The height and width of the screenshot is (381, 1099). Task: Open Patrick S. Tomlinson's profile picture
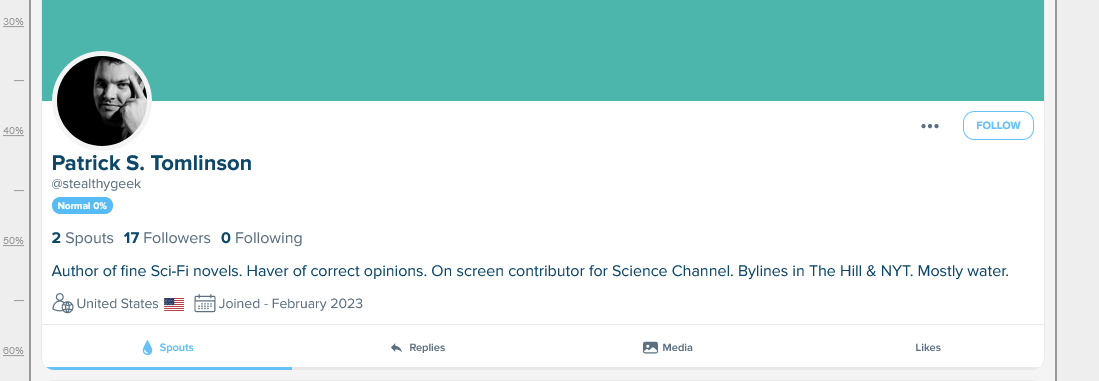[102, 101]
